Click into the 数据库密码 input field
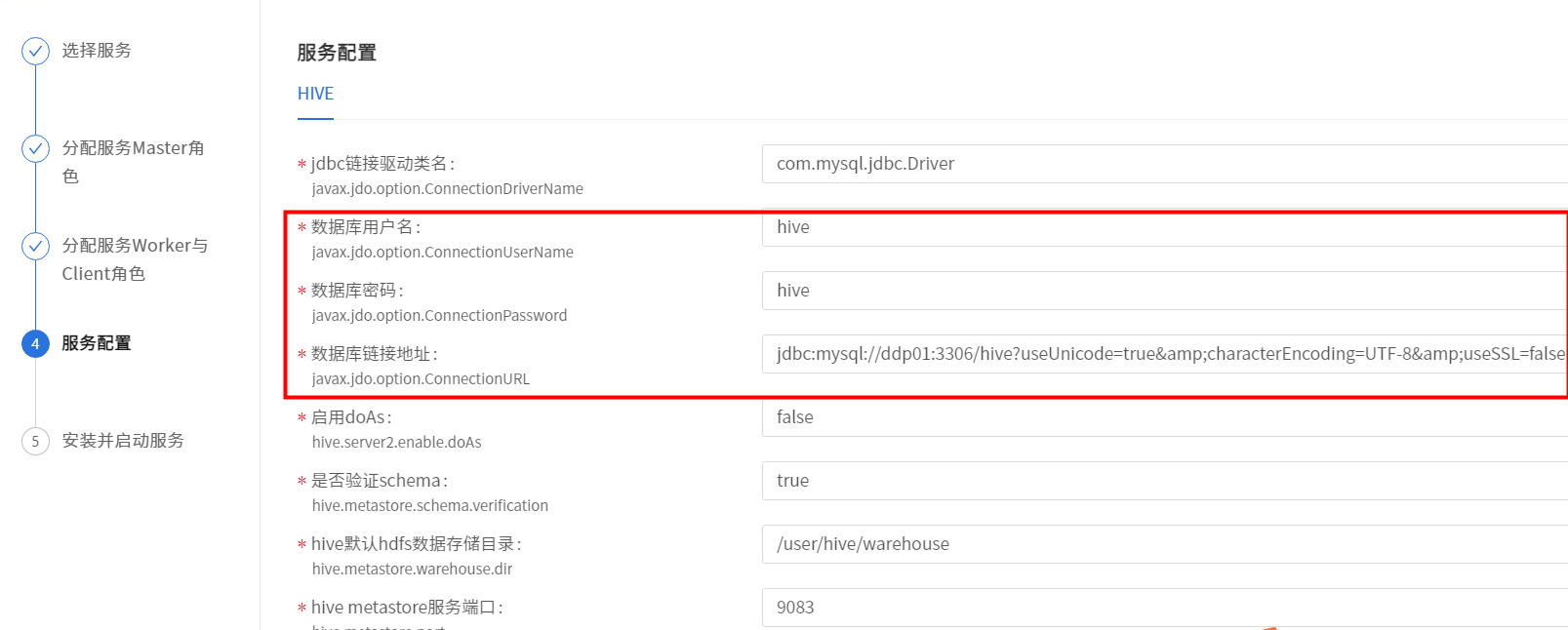The image size is (1568, 630). pyautogui.click(x=1161, y=291)
